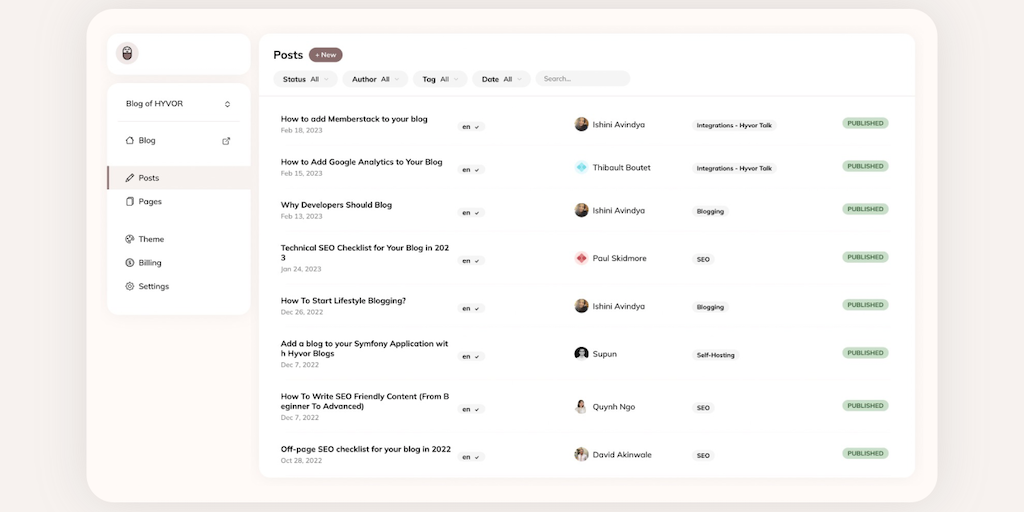Screen dimensions: 1024x512
Task: Open post How to add Memberstack to your blog
Action: click(x=354, y=119)
